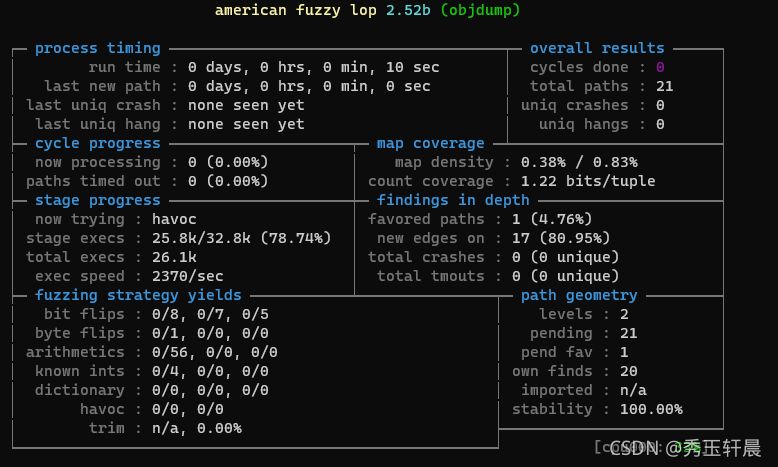Select the 'map coverage' section header
The image size is (778, 467).
(x=430, y=143)
